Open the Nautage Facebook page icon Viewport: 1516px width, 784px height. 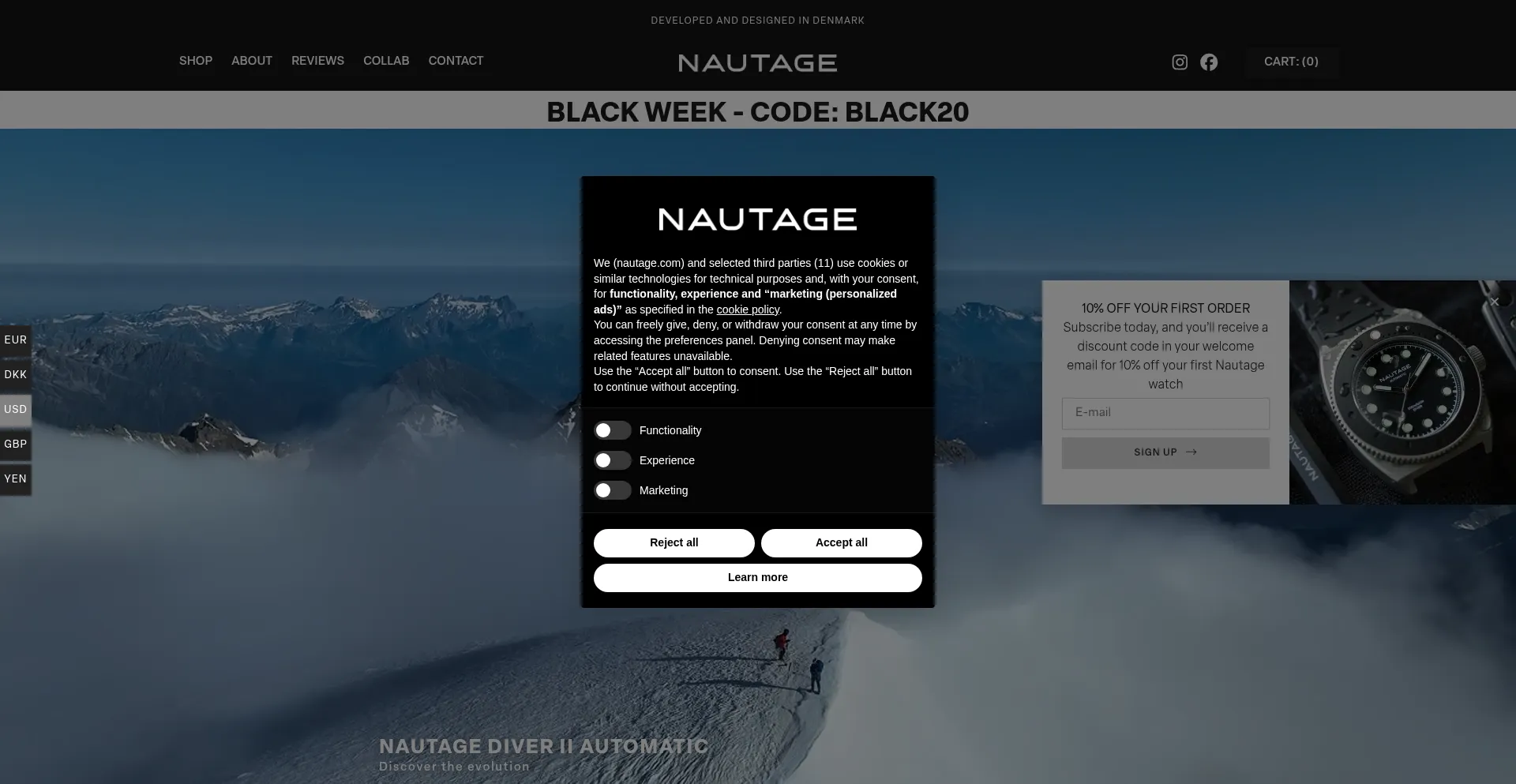click(x=1209, y=62)
